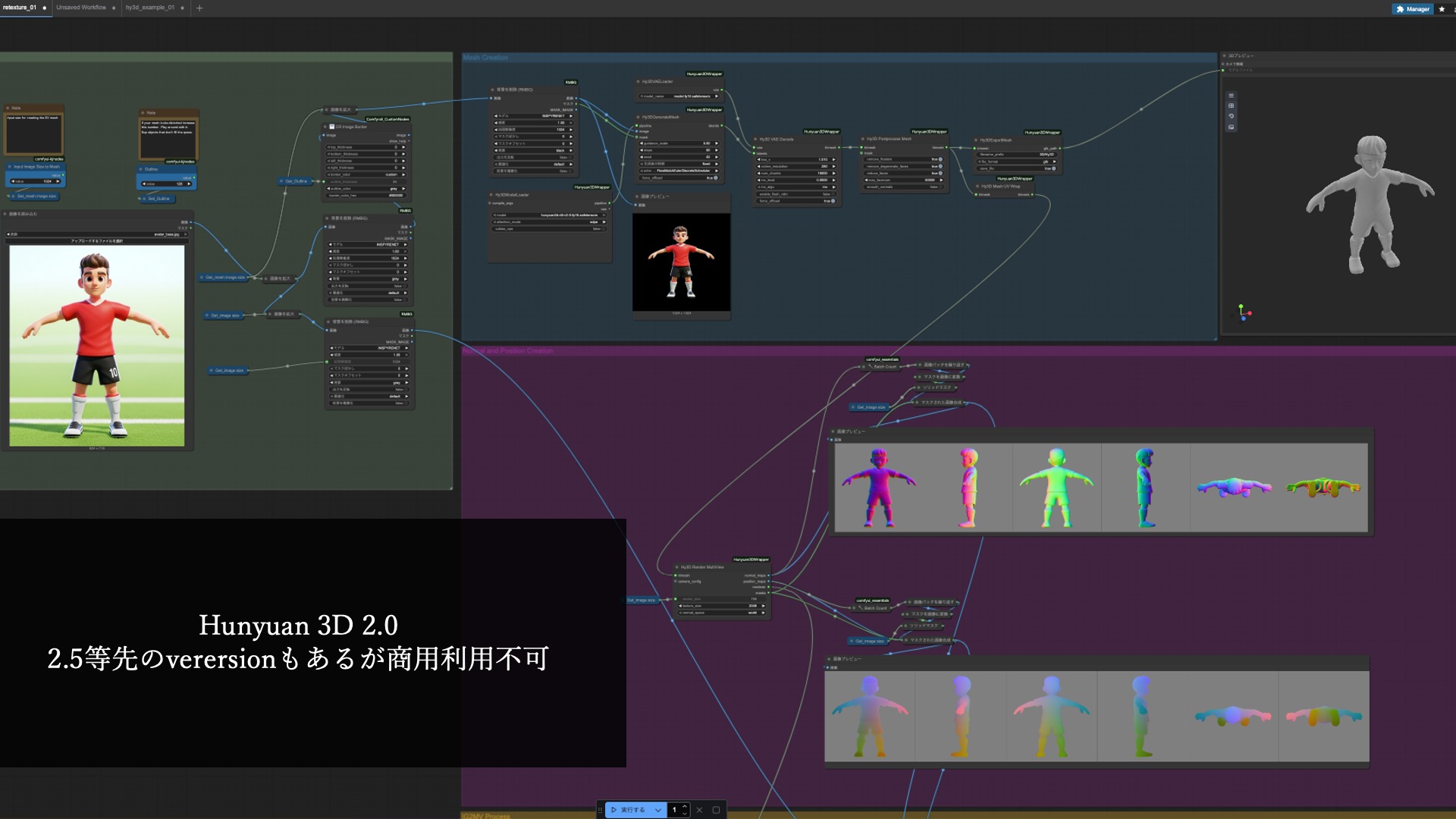1456x819 pixels.
Task: Add a new workflow tab with plus
Action: 199,8
